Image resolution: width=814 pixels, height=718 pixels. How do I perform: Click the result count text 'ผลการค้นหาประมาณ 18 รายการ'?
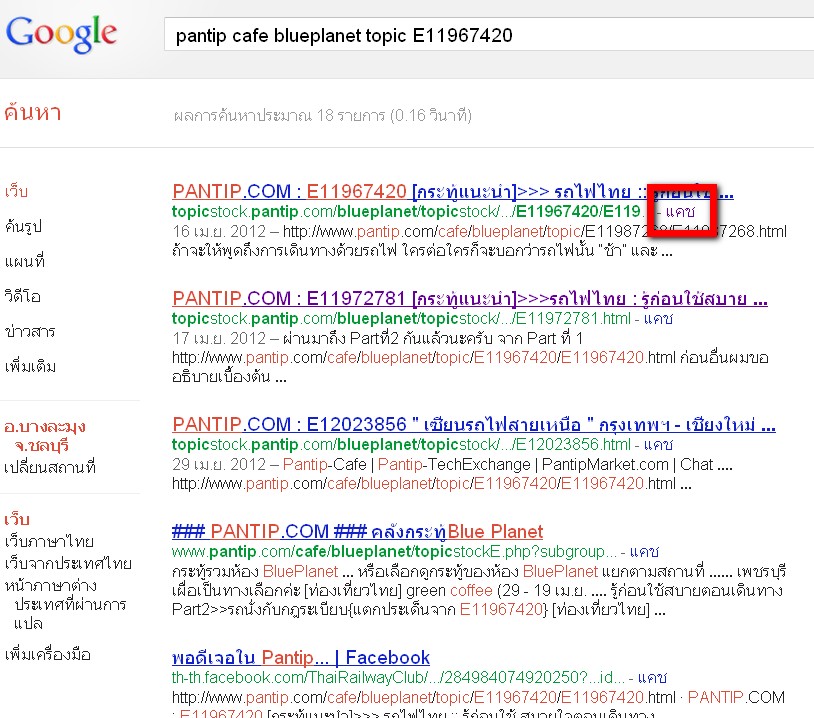(279, 115)
